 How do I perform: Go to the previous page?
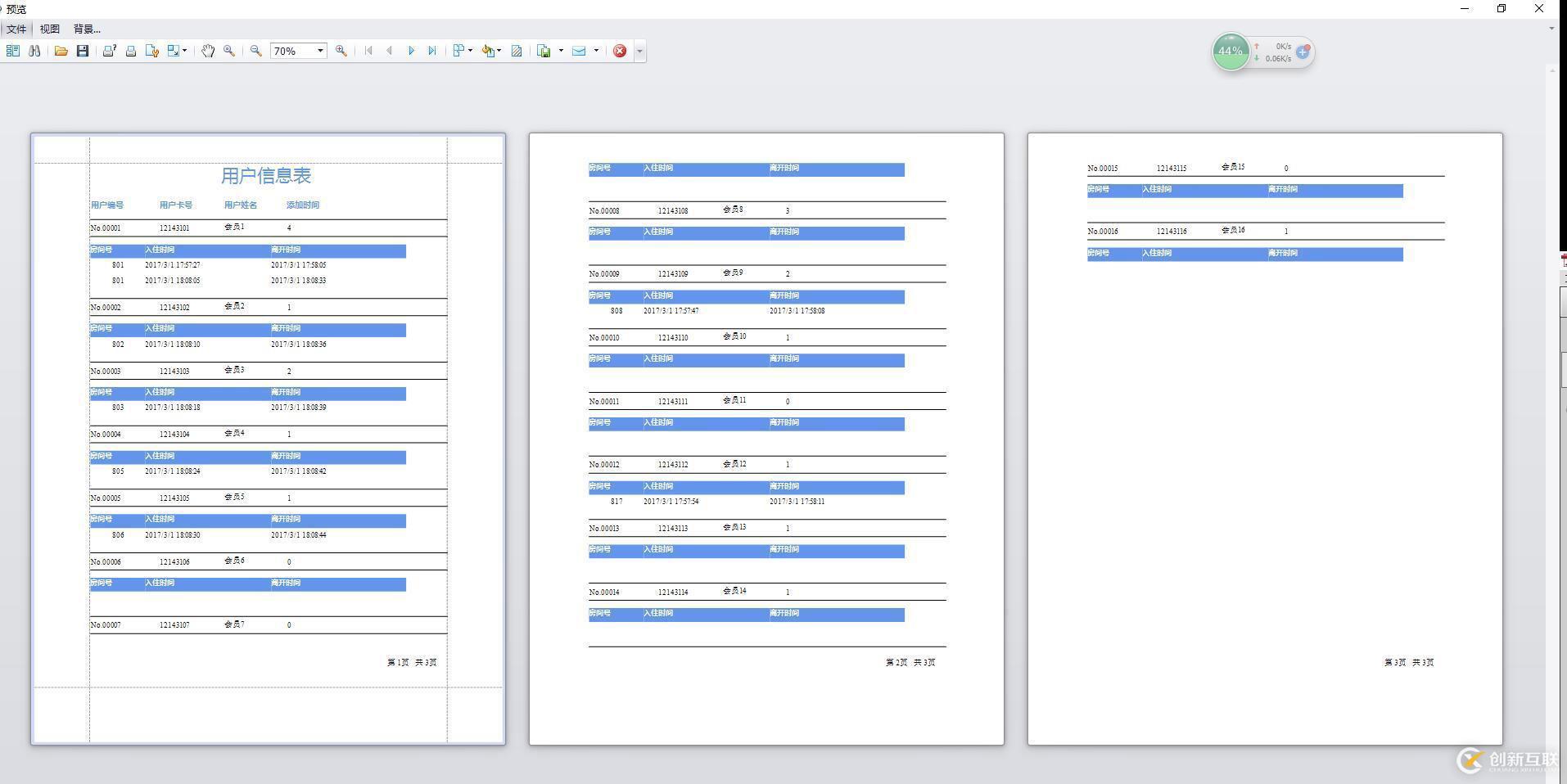click(x=390, y=51)
